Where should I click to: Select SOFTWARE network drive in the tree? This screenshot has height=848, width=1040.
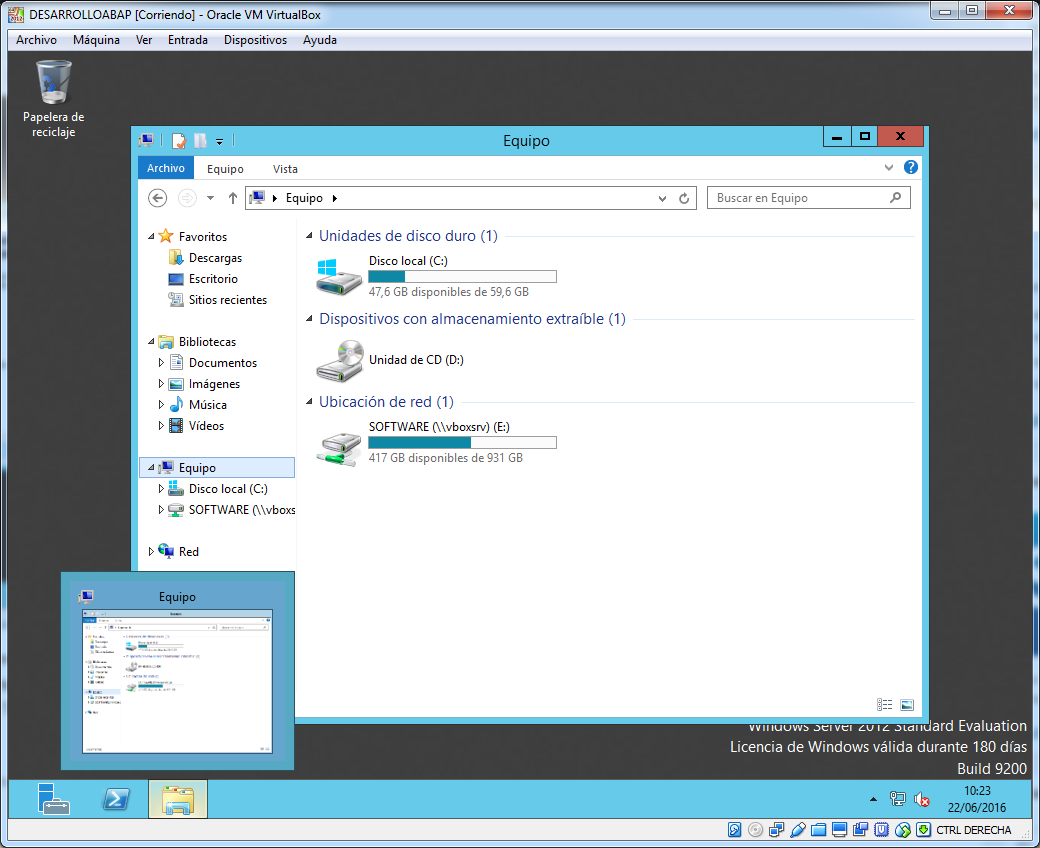(x=241, y=510)
